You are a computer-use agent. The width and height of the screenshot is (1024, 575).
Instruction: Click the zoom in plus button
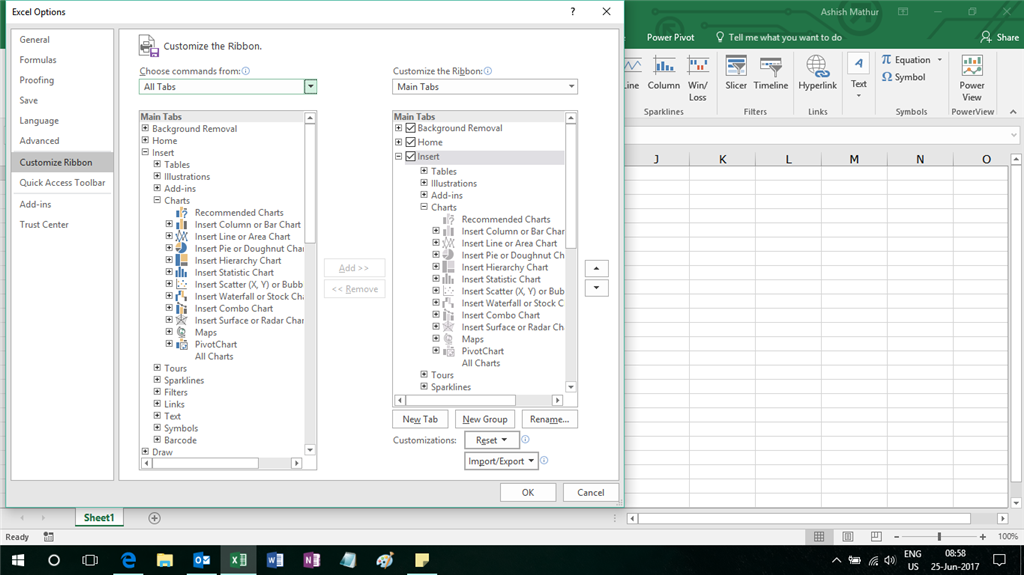pyautogui.click(x=983, y=536)
